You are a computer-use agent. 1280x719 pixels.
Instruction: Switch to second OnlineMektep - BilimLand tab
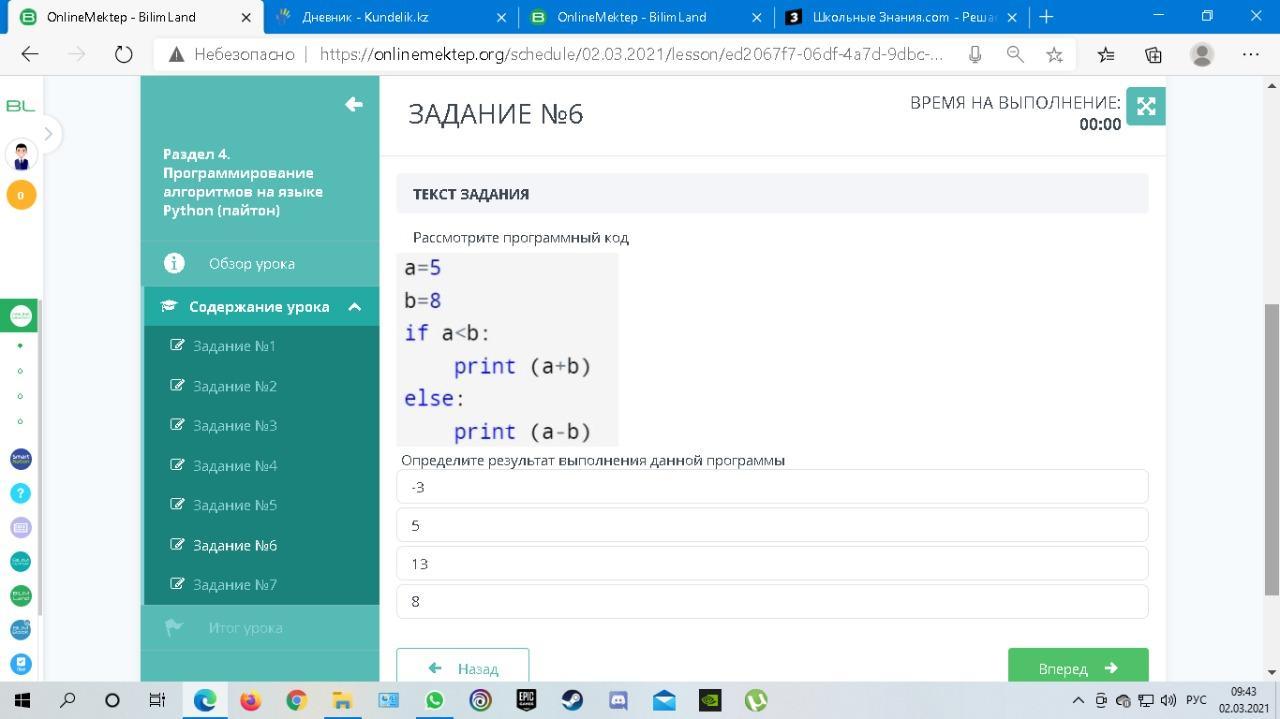tap(645, 17)
